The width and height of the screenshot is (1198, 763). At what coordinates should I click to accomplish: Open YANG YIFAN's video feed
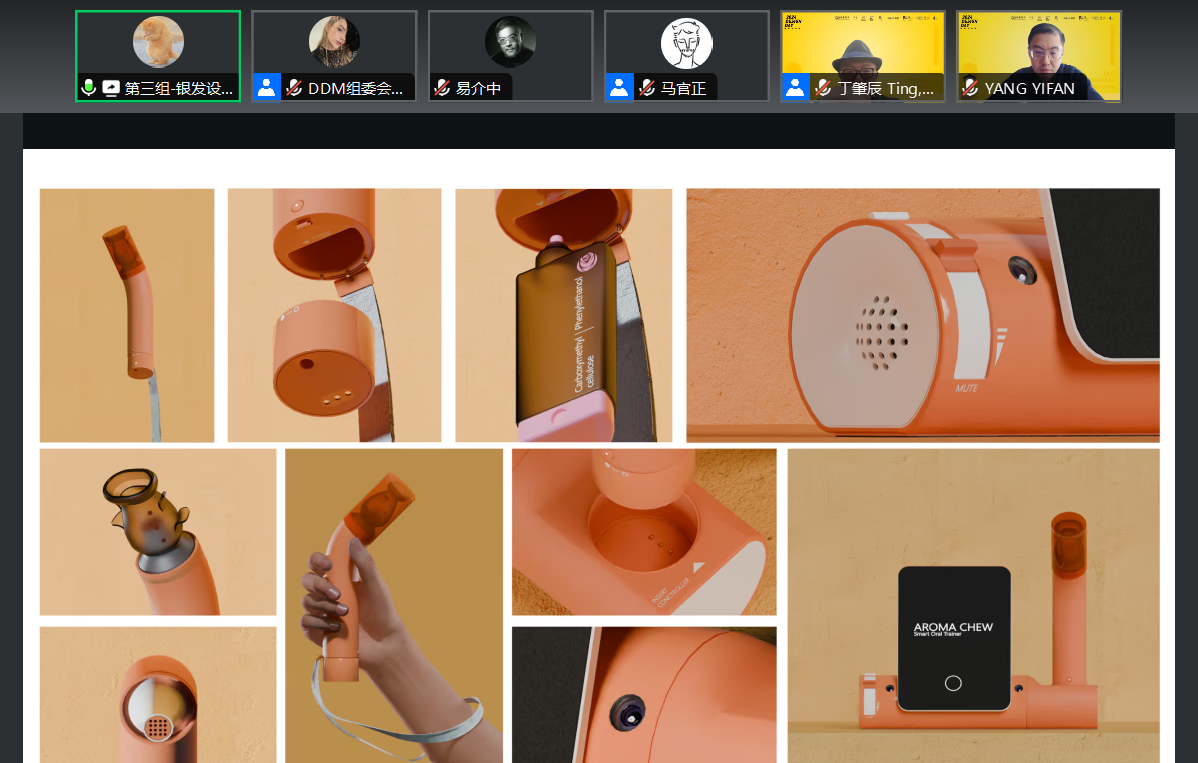click(1038, 45)
